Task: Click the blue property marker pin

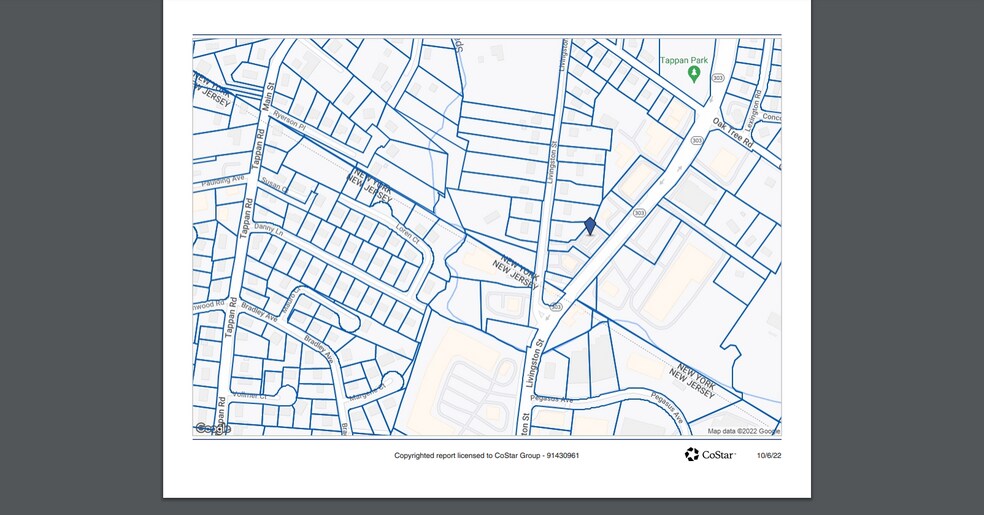Action: 590,226
